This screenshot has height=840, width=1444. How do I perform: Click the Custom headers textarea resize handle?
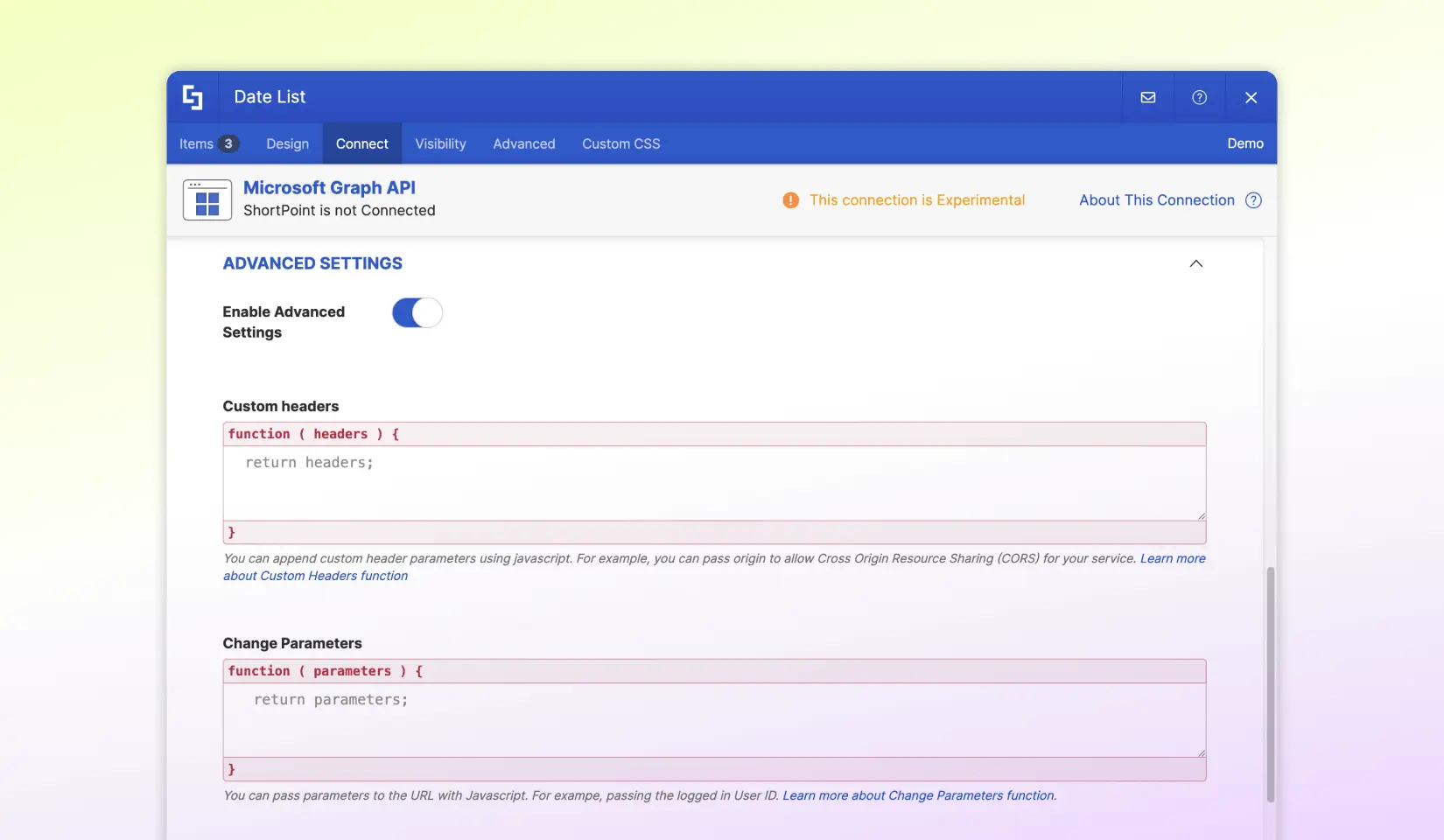(1201, 515)
